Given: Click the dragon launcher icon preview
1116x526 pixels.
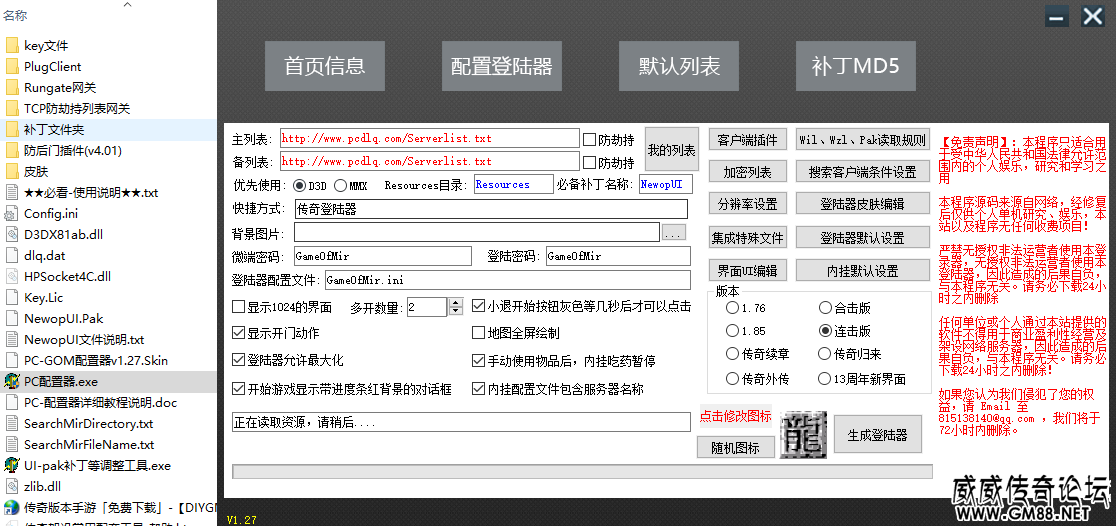Looking at the screenshot, I should tap(802, 433).
